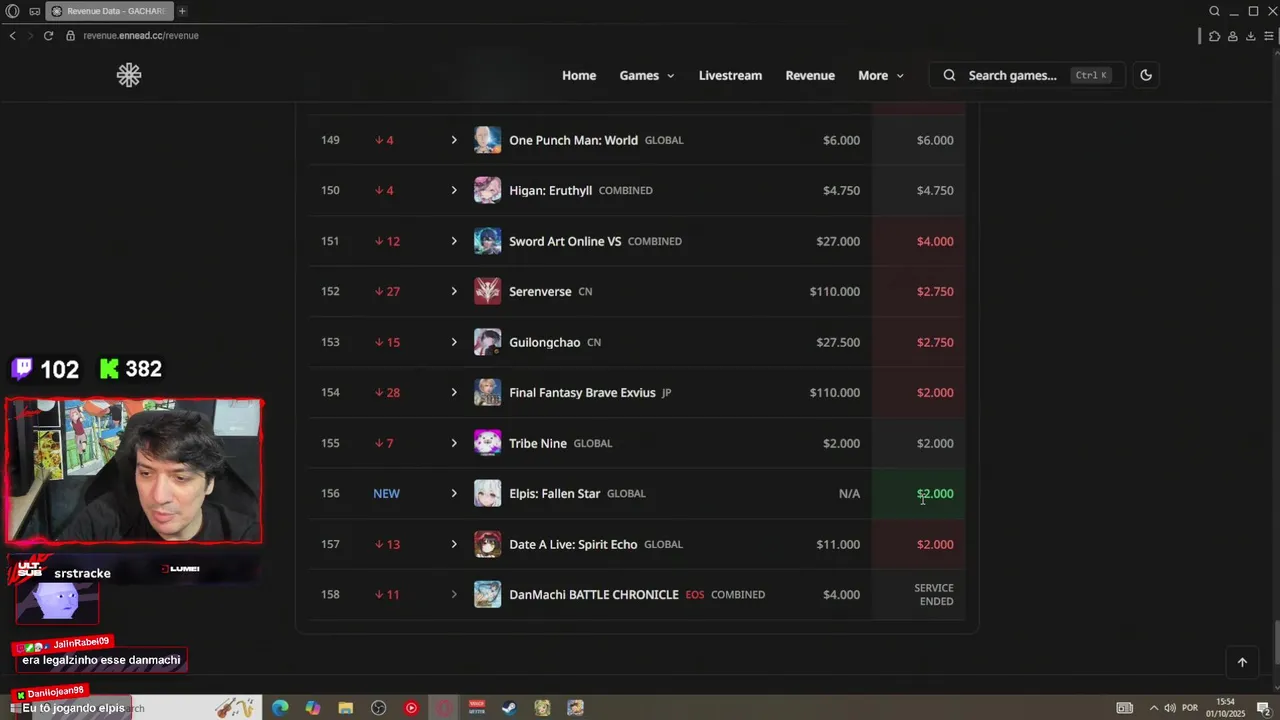Open Elpis: Fallen Star title
The width and height of the screenshot is (1280, 720).
pyautogui.click(x=554, y=493)
